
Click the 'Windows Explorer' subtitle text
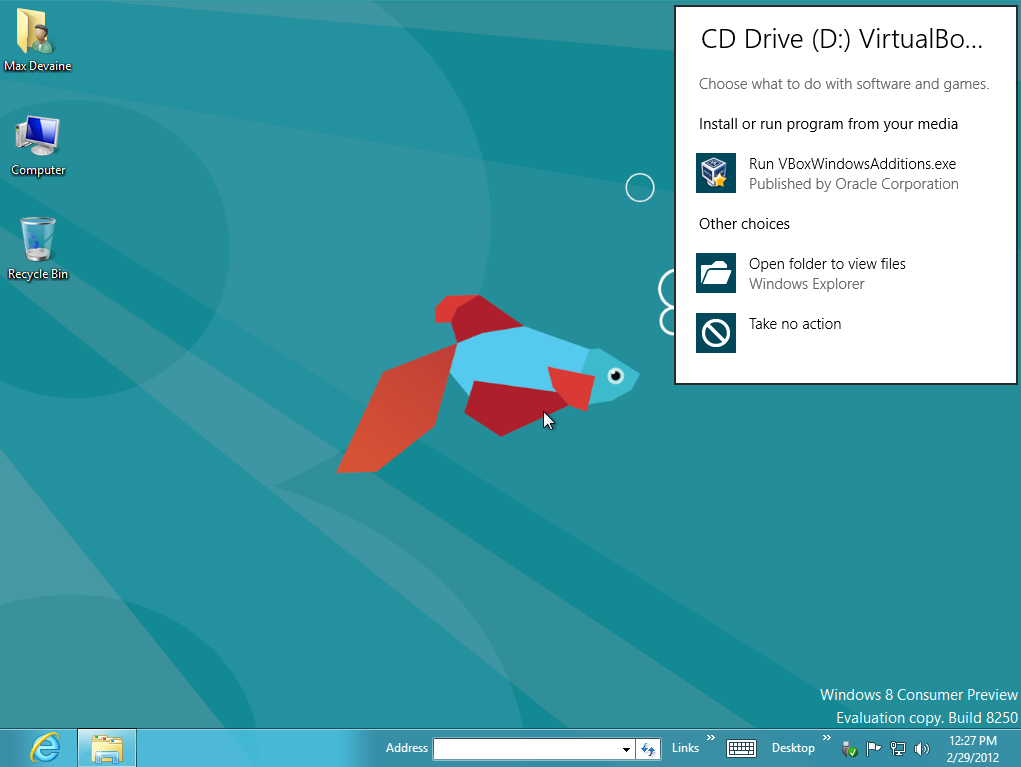[x=806, y=284]
